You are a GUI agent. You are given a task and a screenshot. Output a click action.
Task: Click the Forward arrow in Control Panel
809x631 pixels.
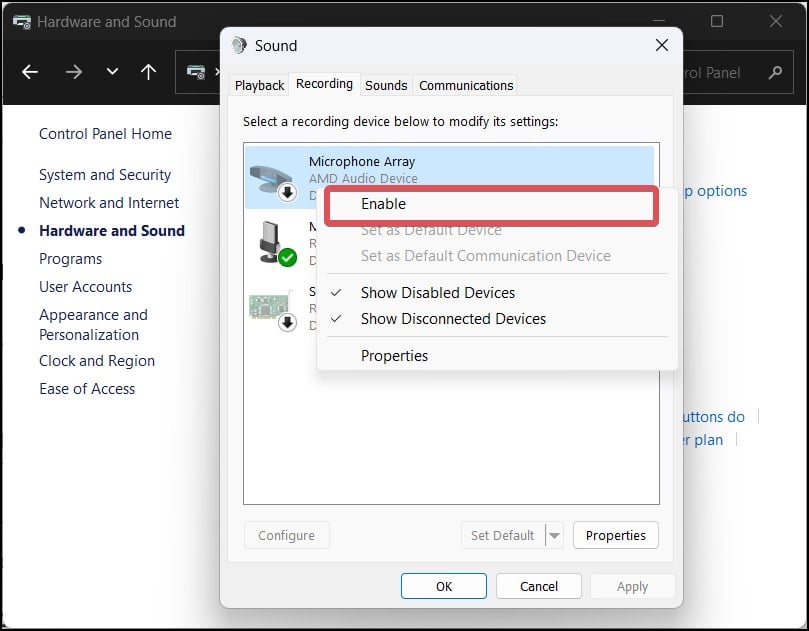pos(74,72)
